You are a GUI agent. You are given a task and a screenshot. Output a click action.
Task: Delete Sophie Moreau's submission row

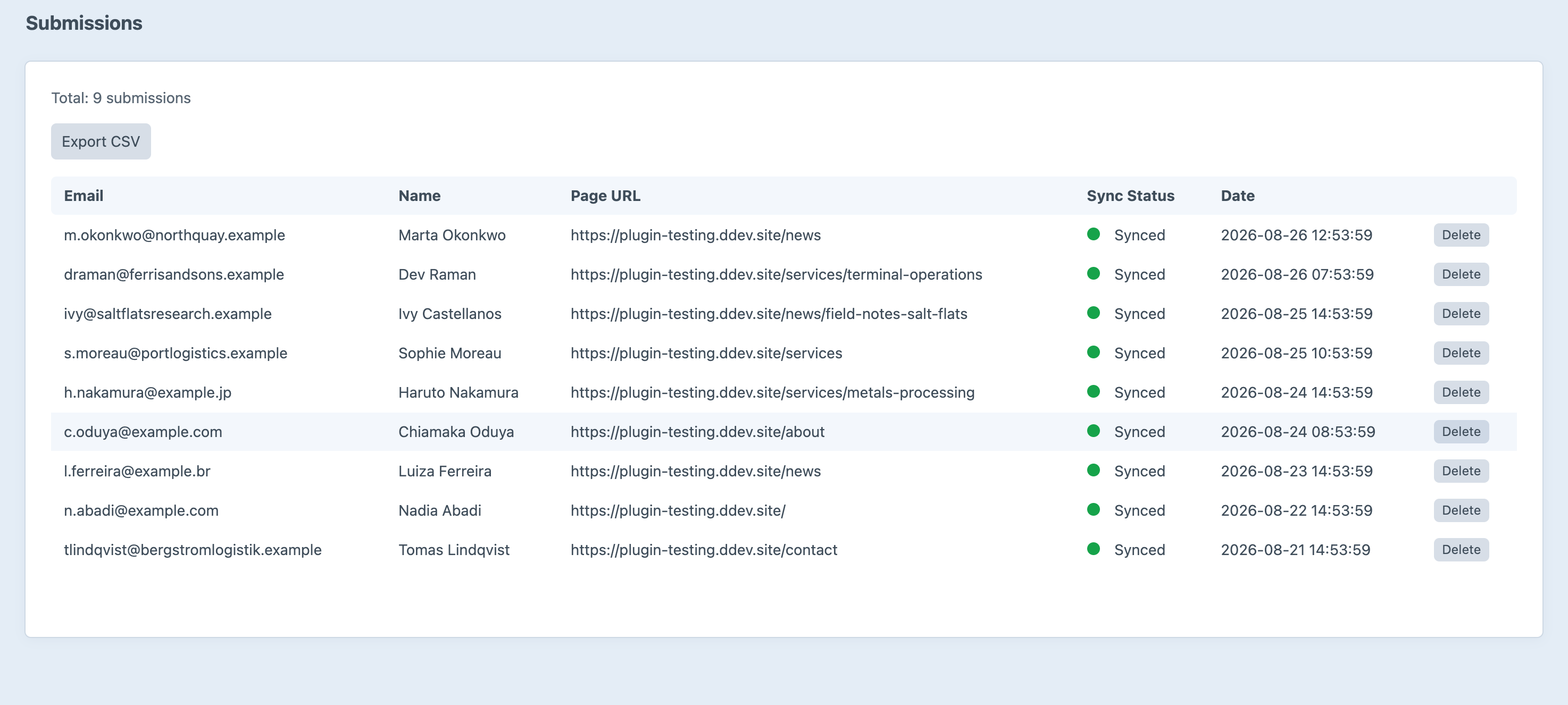1461,353
